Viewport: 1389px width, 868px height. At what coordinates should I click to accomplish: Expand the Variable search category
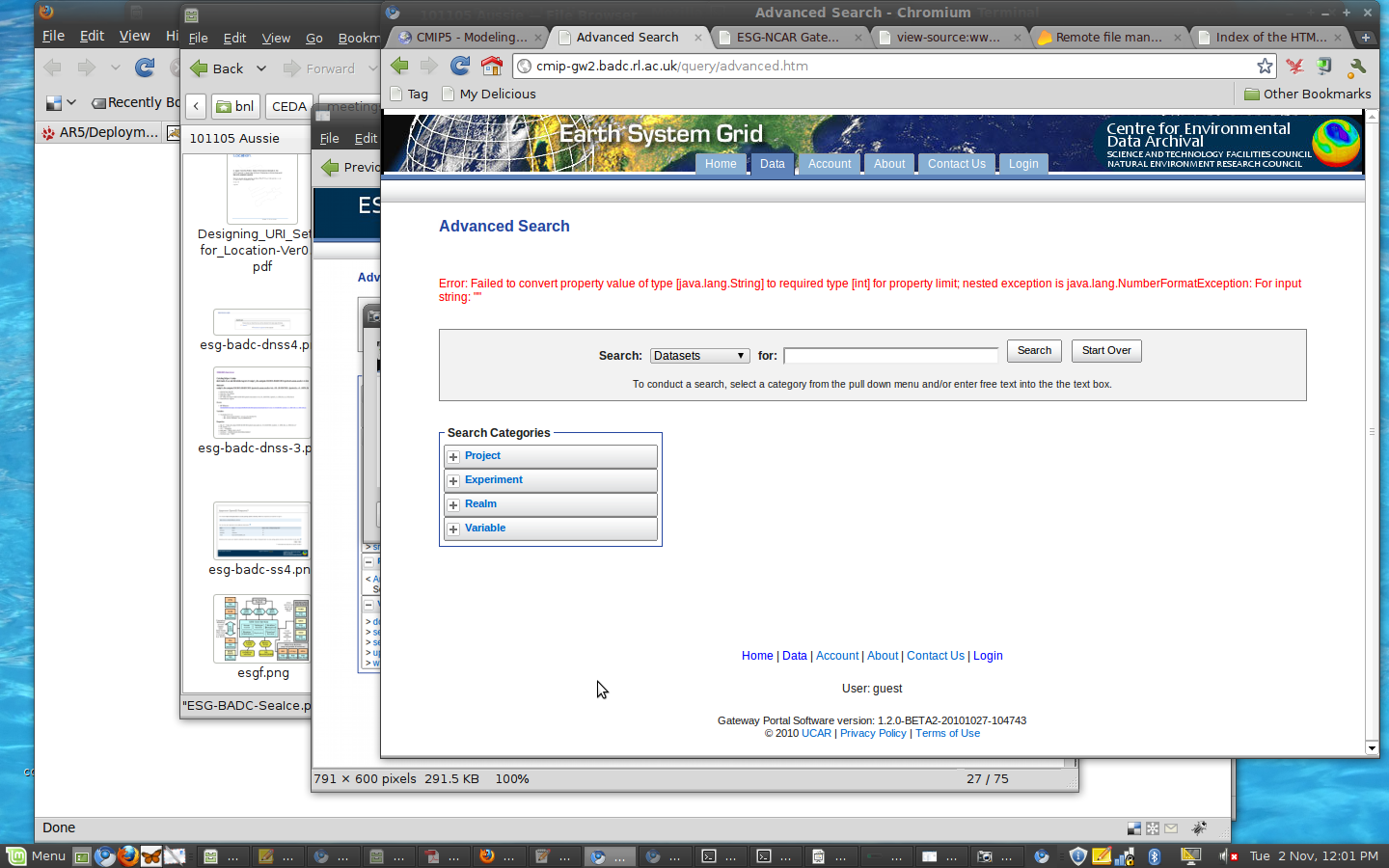point(453,529)
